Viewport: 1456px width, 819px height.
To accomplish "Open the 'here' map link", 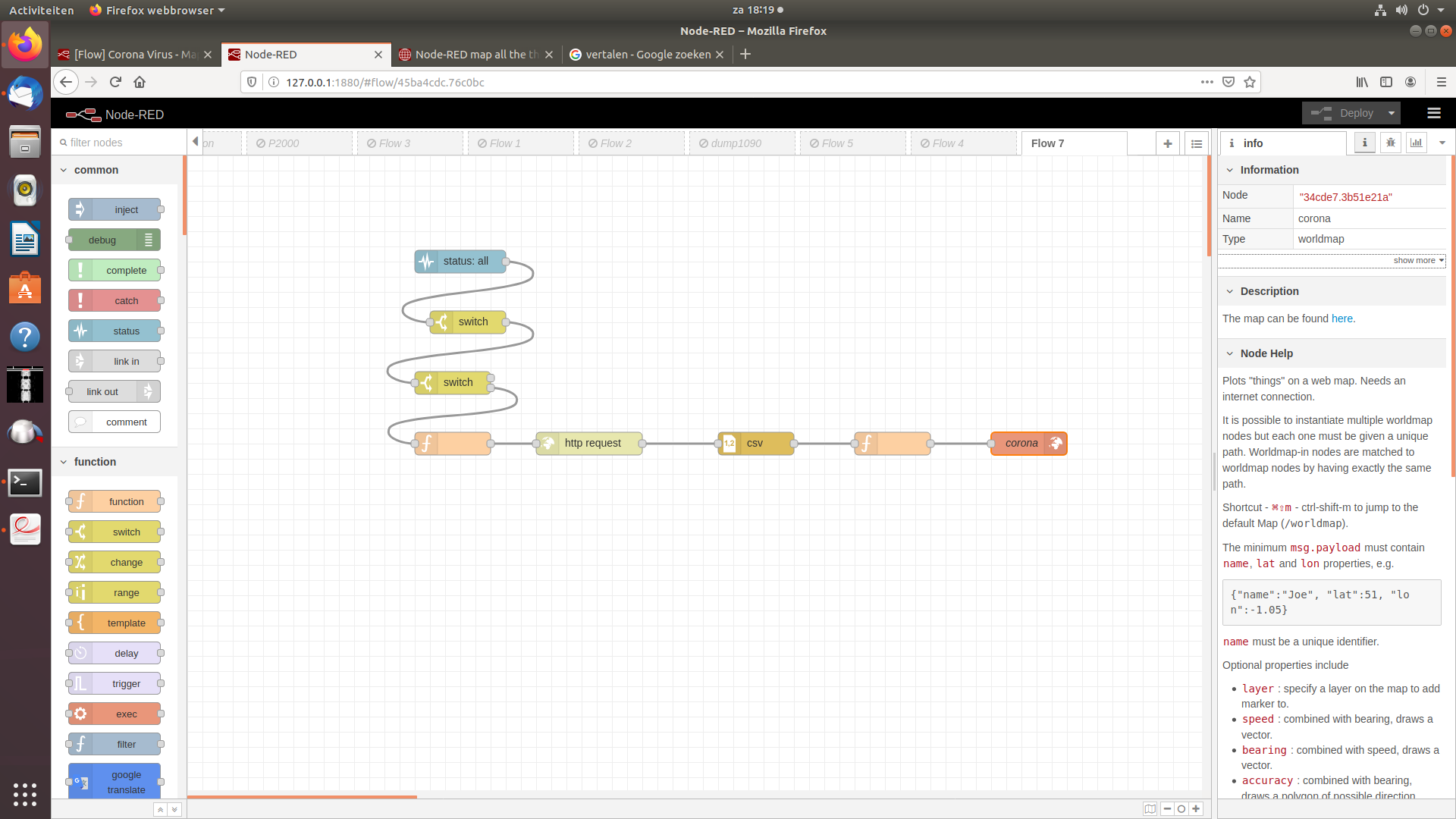I will [1341, 318].
